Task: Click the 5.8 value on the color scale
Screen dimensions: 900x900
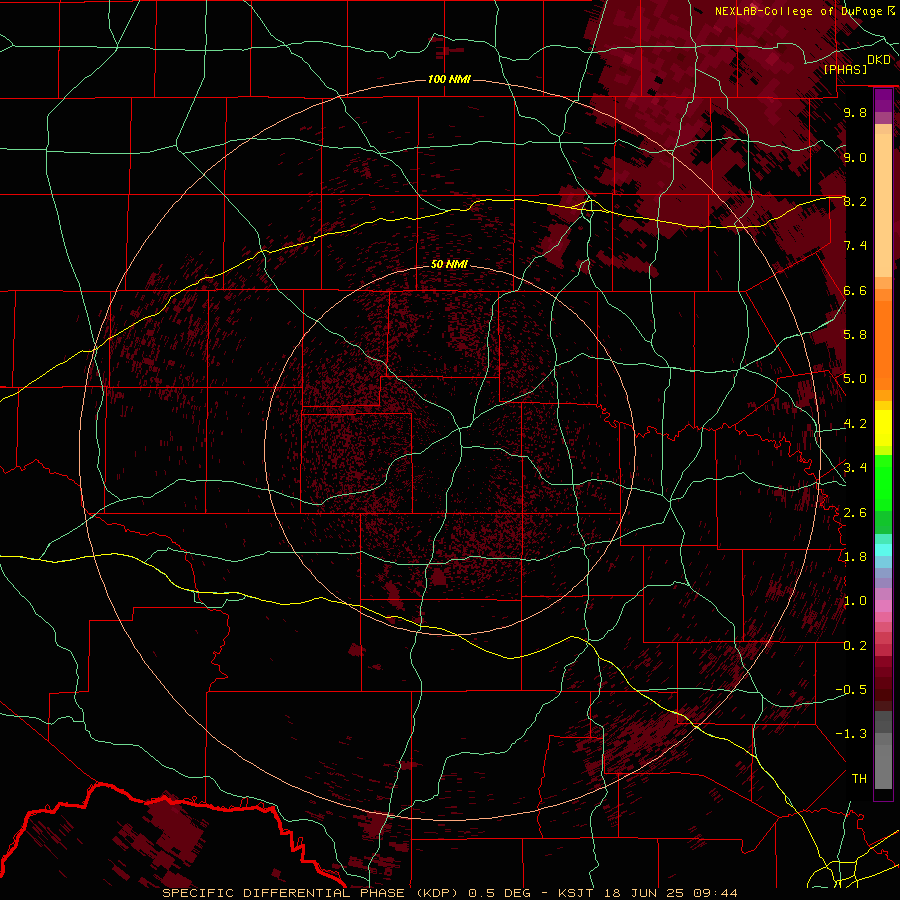Action: click(855, 335)
